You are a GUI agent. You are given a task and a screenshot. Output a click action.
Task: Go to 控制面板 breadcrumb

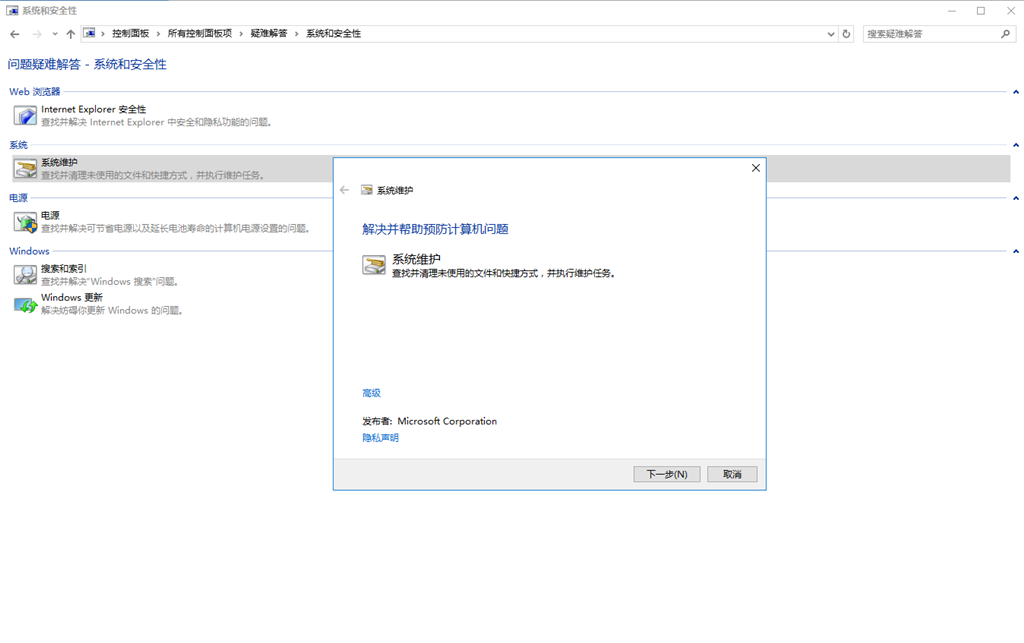pos(131,33)
